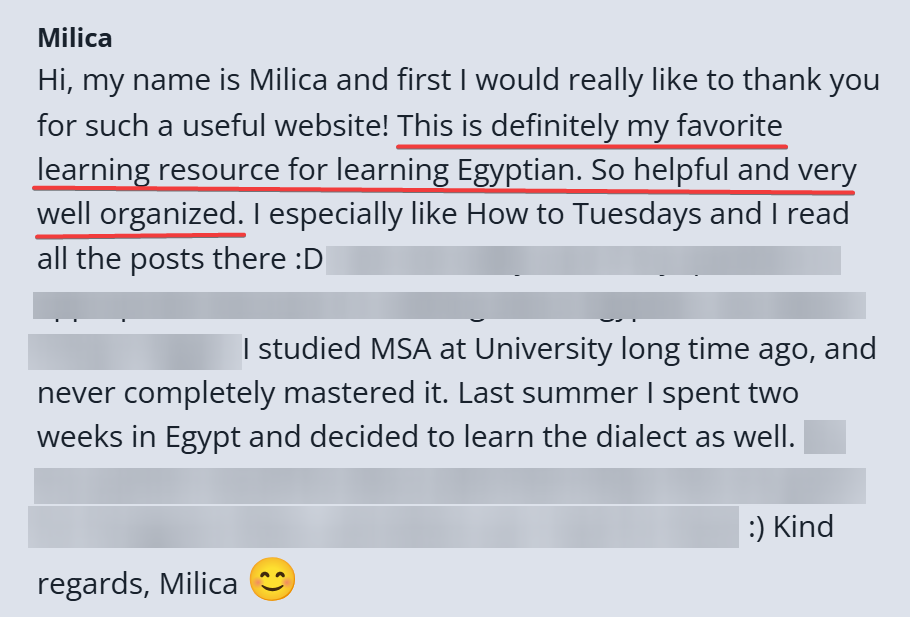Click the bold "Milica" author name
910x617 pixels.
[x=74, y=39]
